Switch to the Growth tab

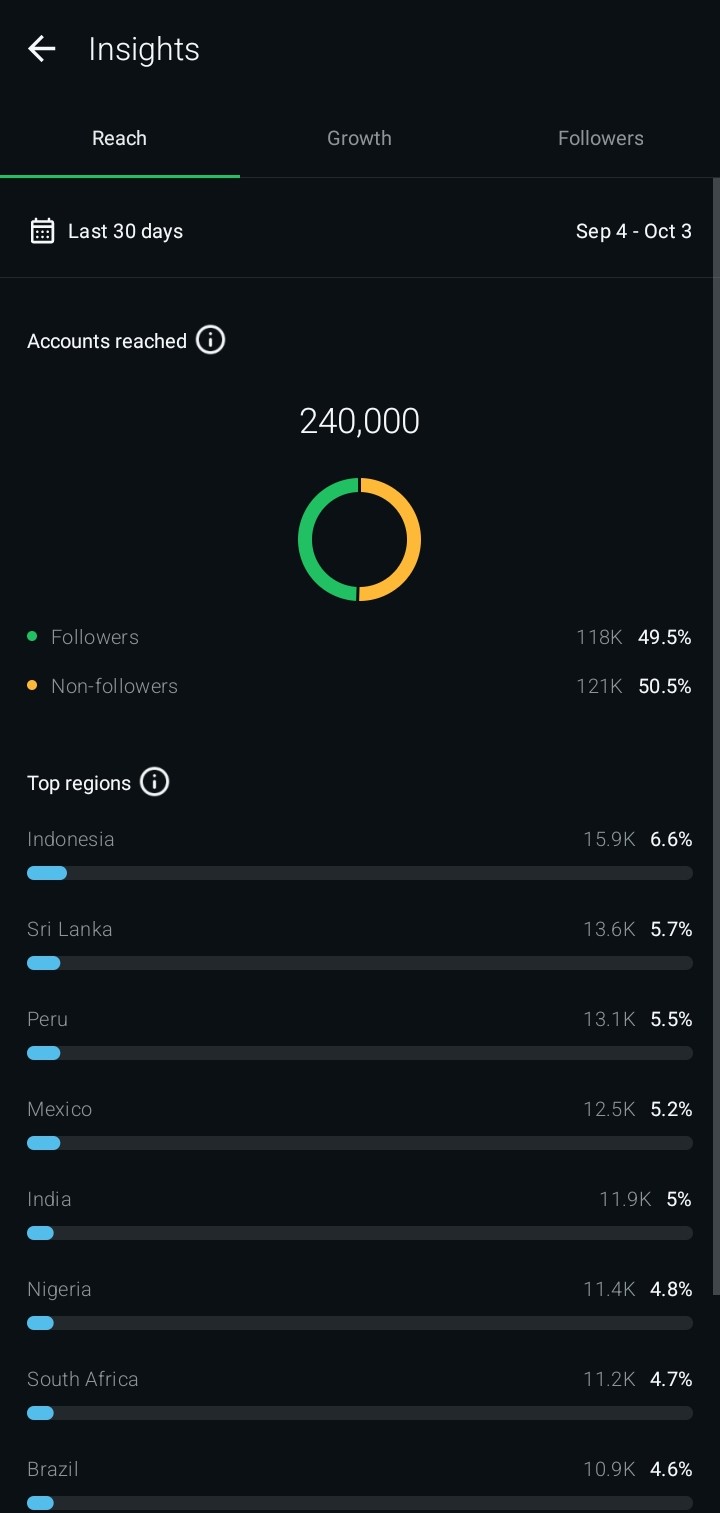359,138
